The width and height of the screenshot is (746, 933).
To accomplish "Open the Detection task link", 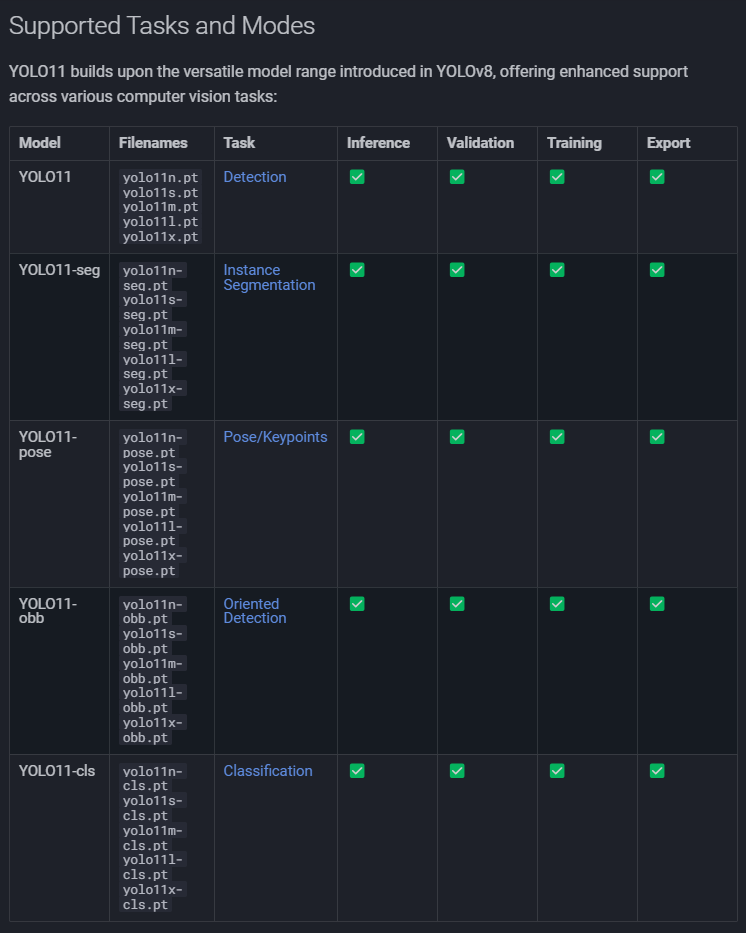I will point(255,177).
